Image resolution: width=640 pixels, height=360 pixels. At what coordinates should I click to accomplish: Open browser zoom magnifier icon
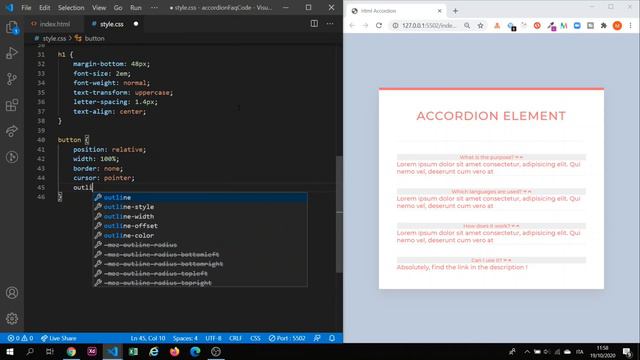467,25
